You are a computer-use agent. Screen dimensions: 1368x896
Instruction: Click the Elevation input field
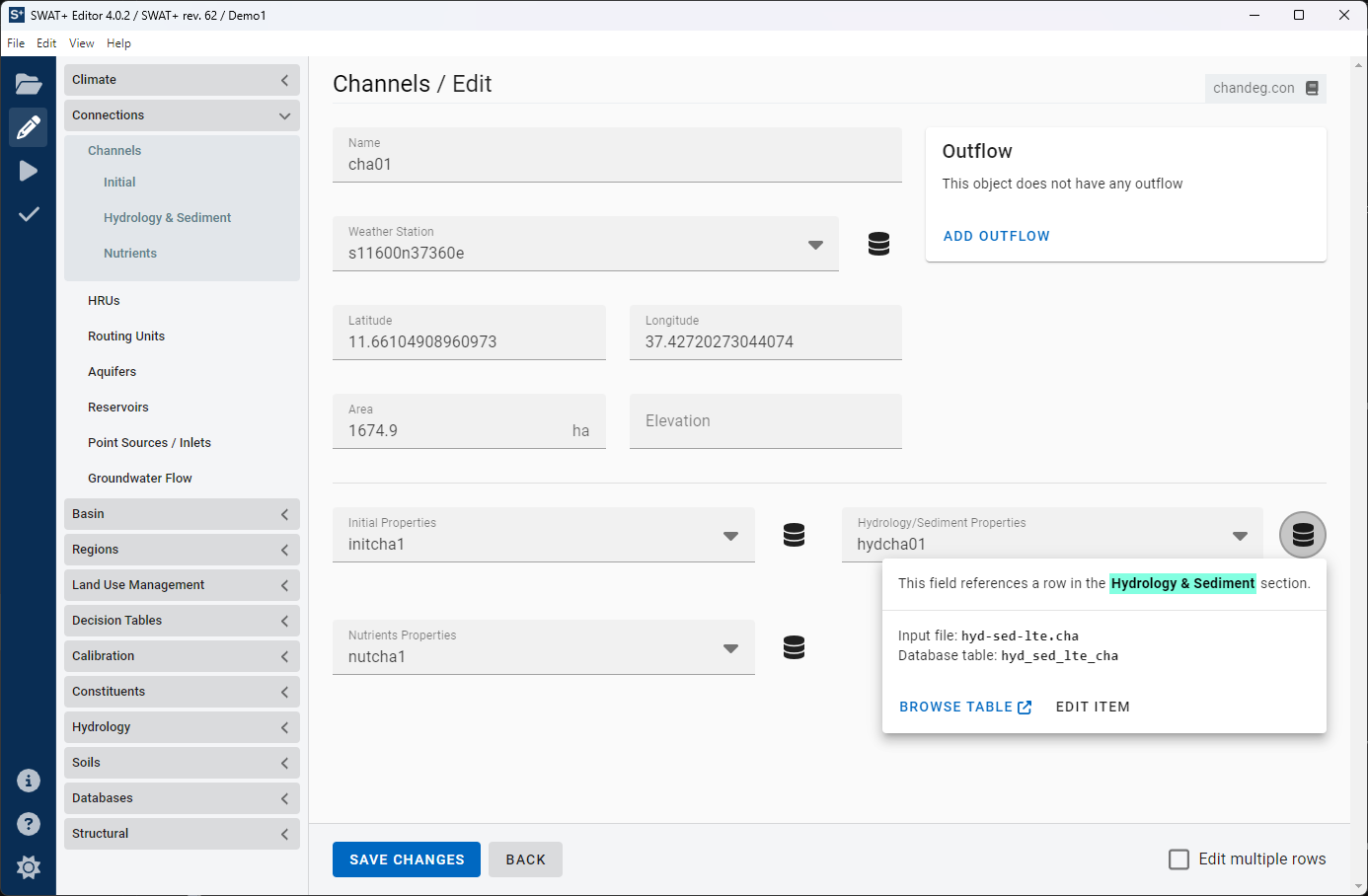[x=766, y=421]
